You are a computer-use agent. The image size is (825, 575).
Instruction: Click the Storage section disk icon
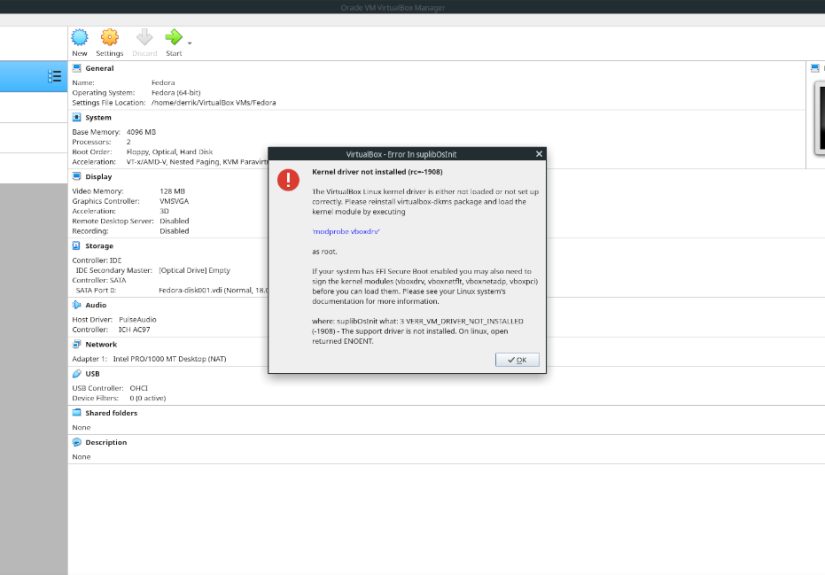click(x=77, y=246)
